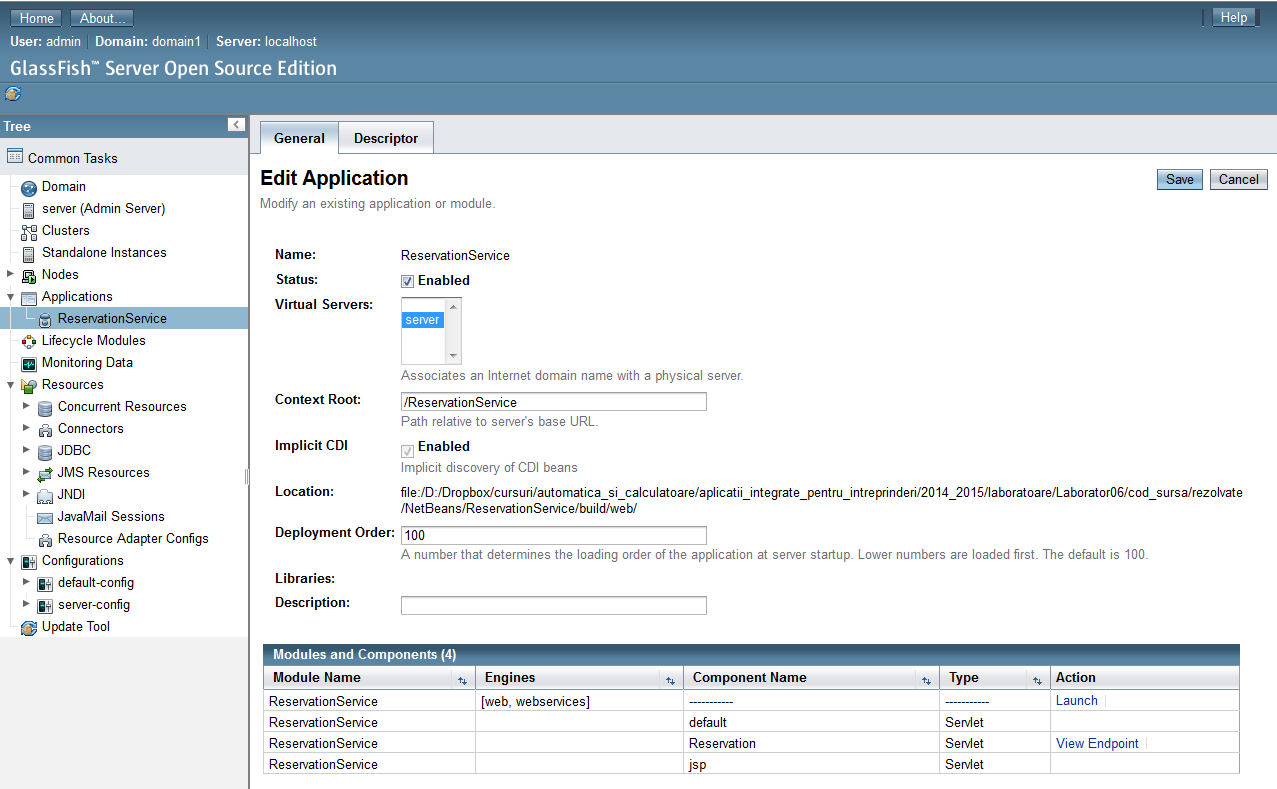The height and width of the screenshot is (789, 1277).
Task: Click the Nodes icon in tree
Action: (x=29, y=275)
